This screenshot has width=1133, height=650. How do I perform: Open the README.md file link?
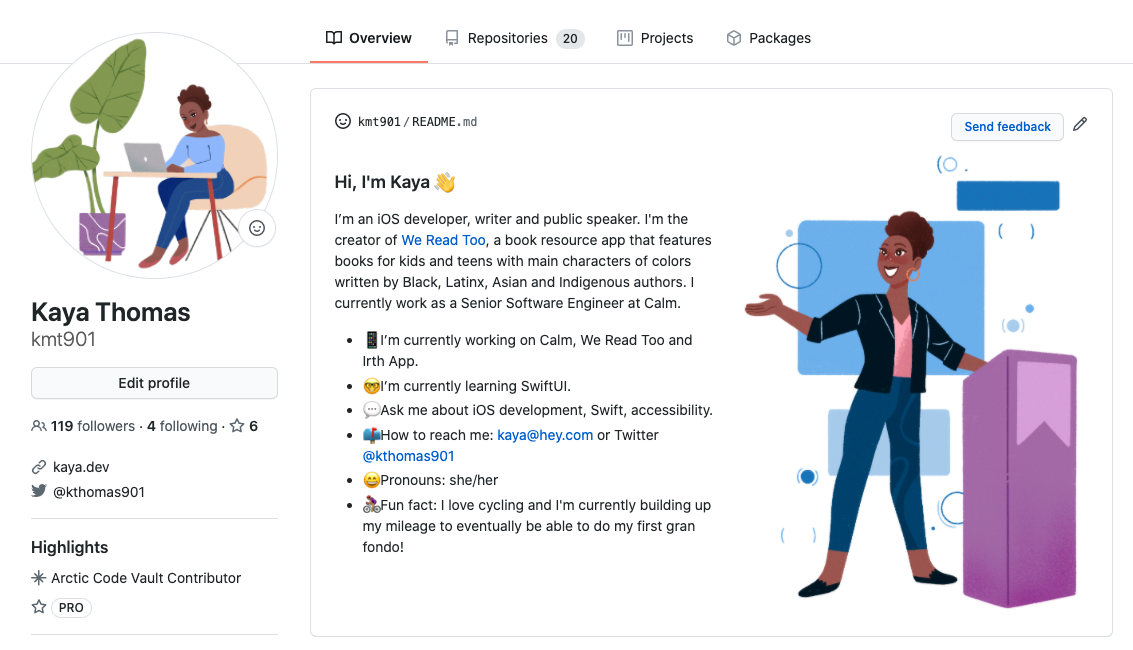[444, 122]
